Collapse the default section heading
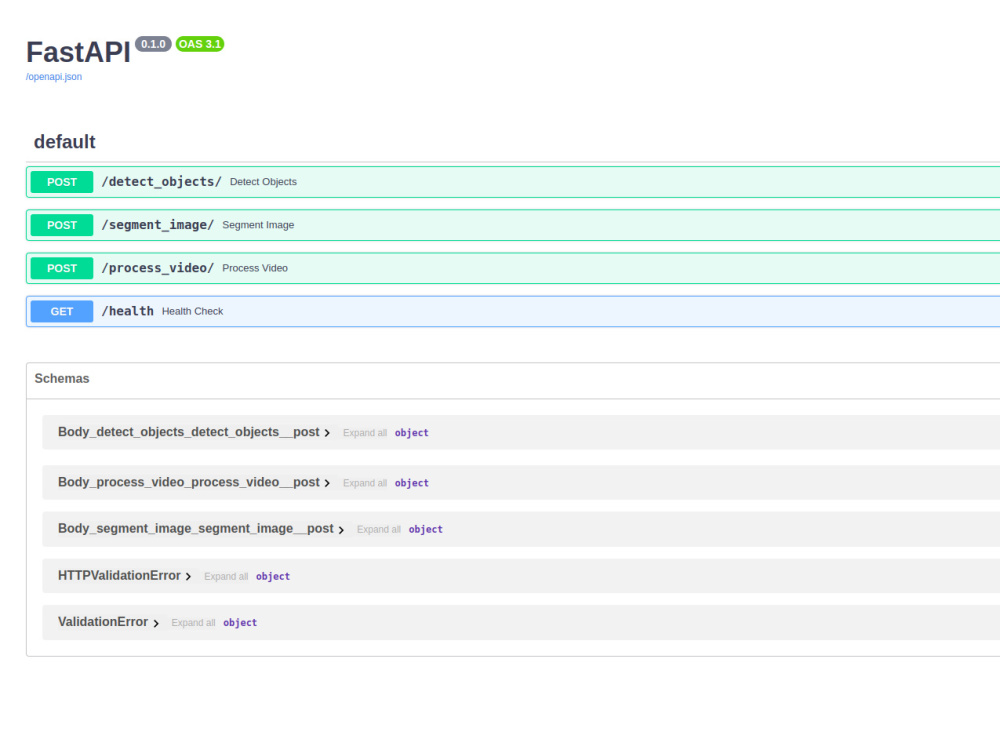Image resolution: width=1000 pixels, height=750 pixels. click(64, 142)
